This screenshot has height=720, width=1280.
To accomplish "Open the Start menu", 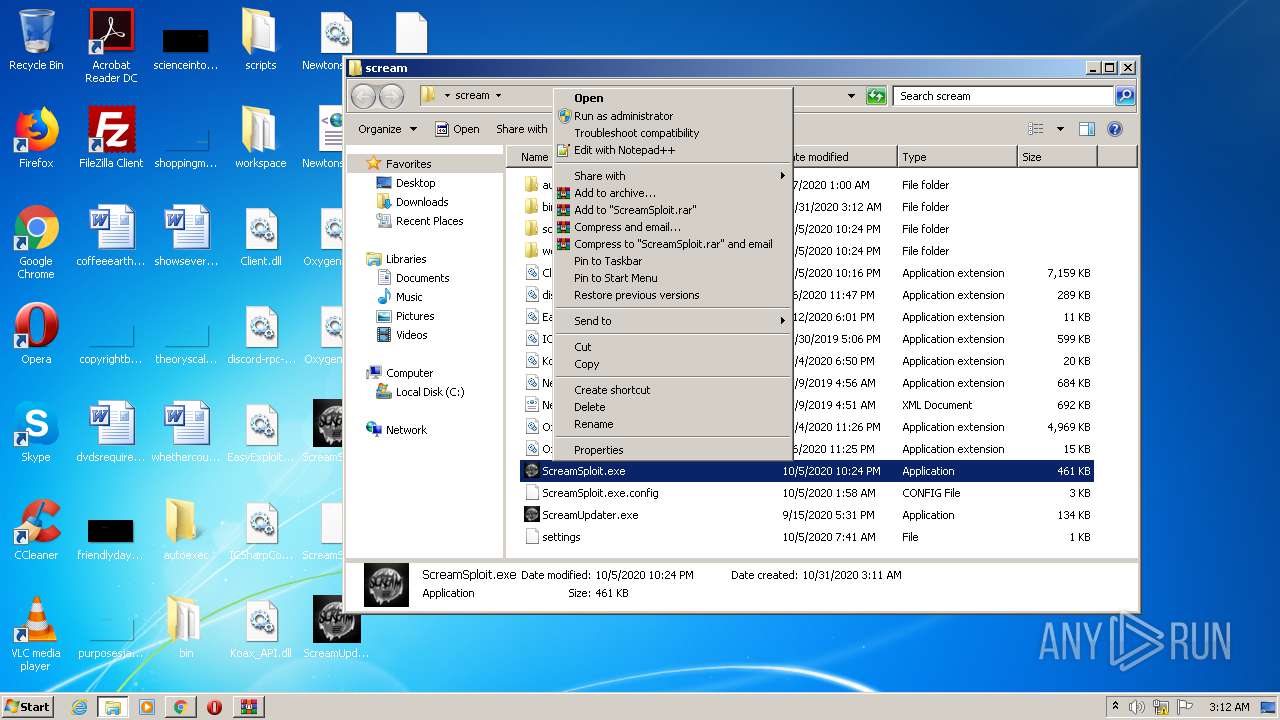I will pos(27,707).
